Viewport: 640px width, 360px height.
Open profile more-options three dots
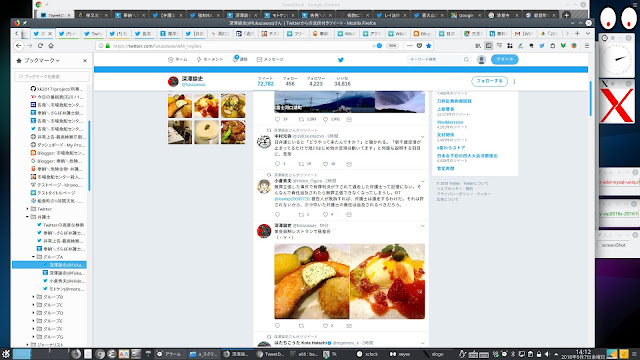(x=514, y=81)
